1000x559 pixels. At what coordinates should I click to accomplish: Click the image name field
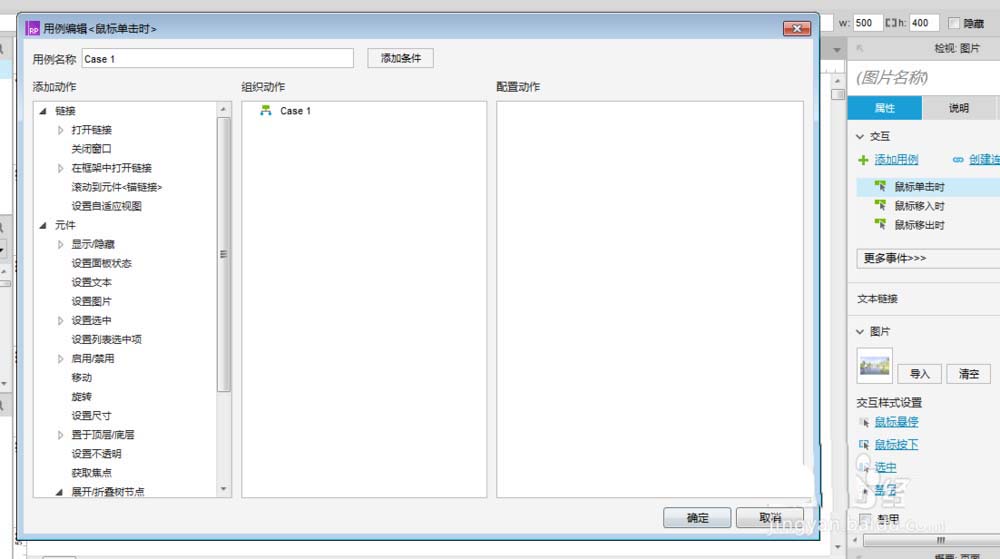click(x=925, y=78)
